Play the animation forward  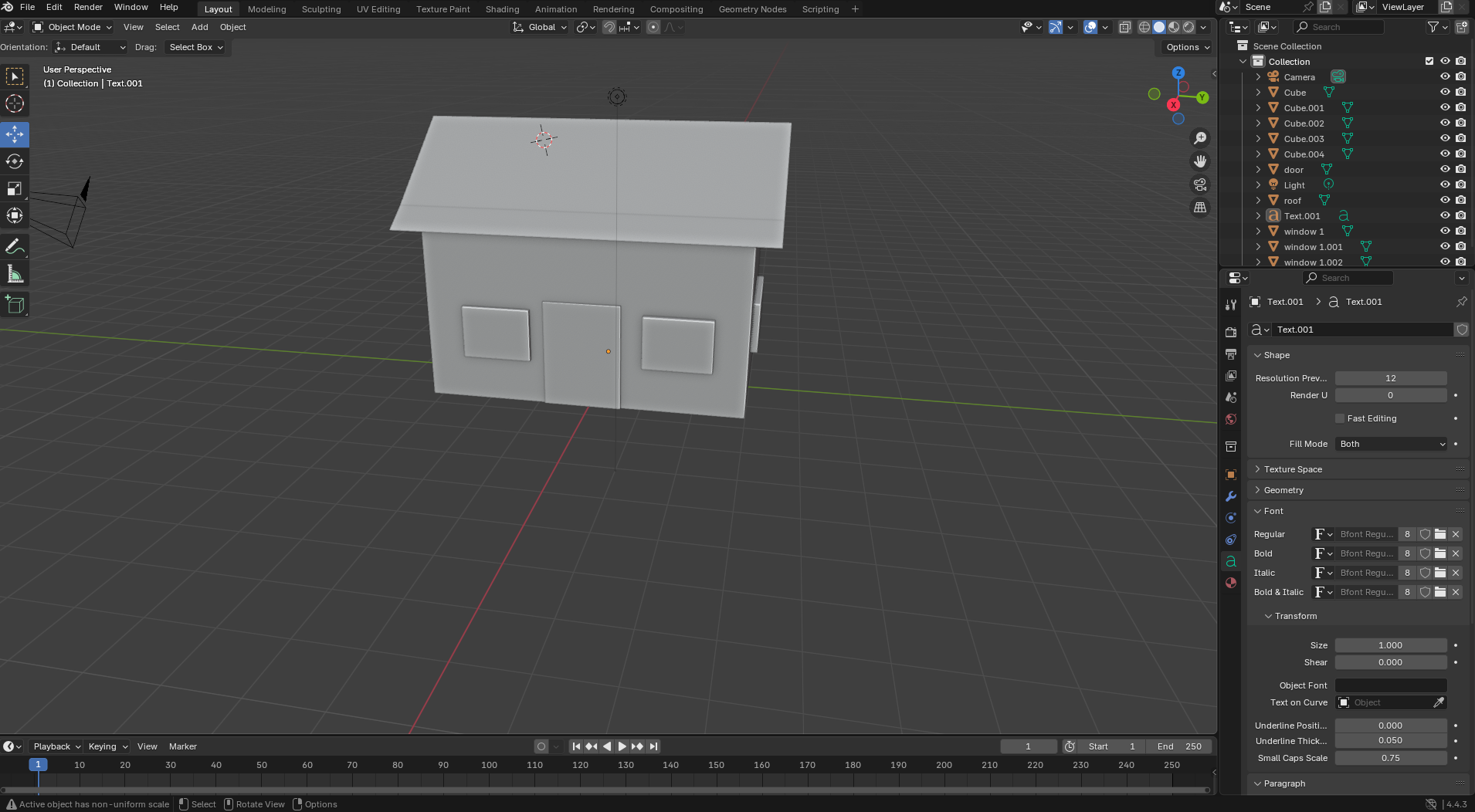tap(622, 746)
